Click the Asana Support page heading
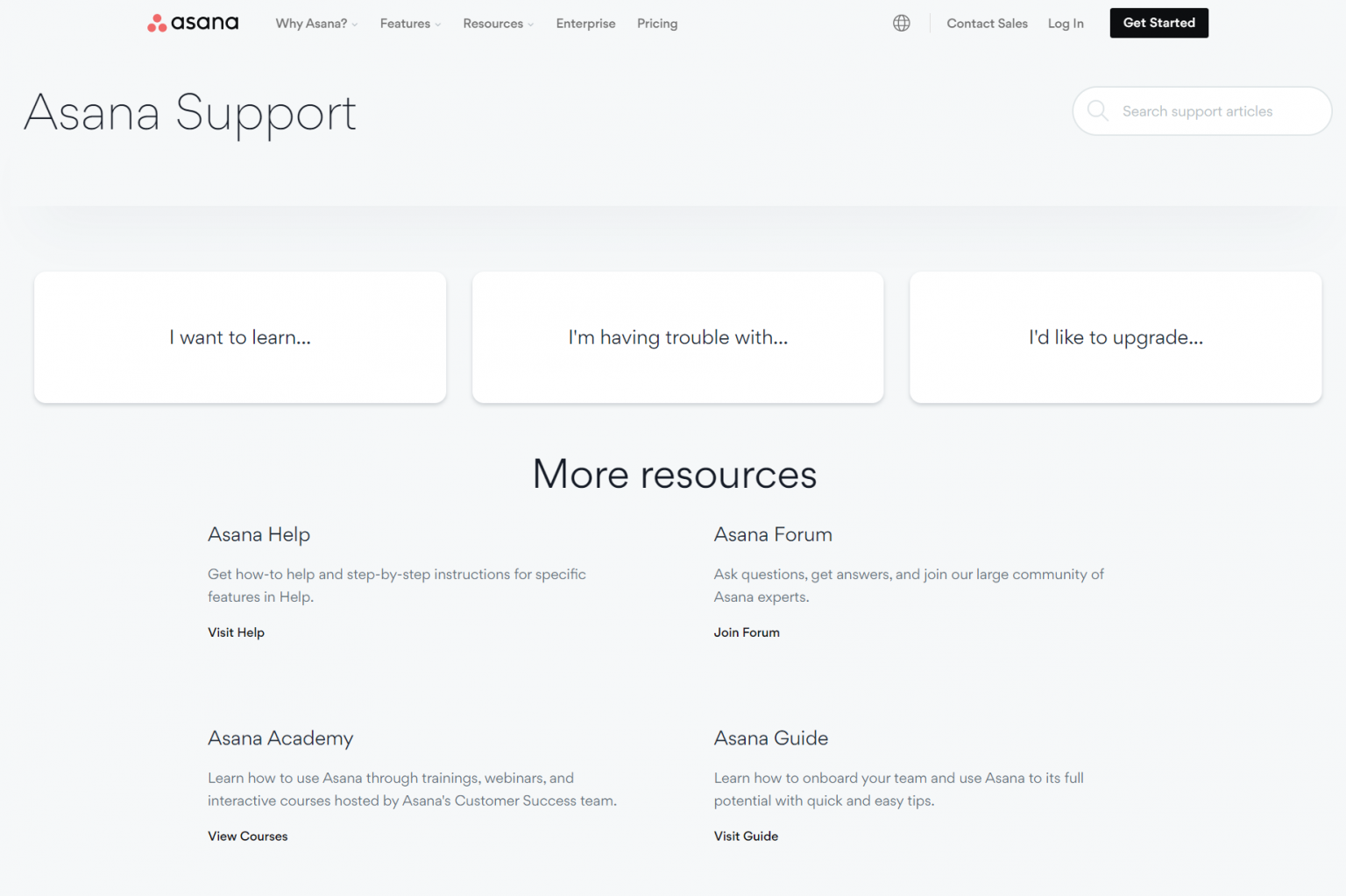Screen dimensions: 1346x896 tap(190, 113)
